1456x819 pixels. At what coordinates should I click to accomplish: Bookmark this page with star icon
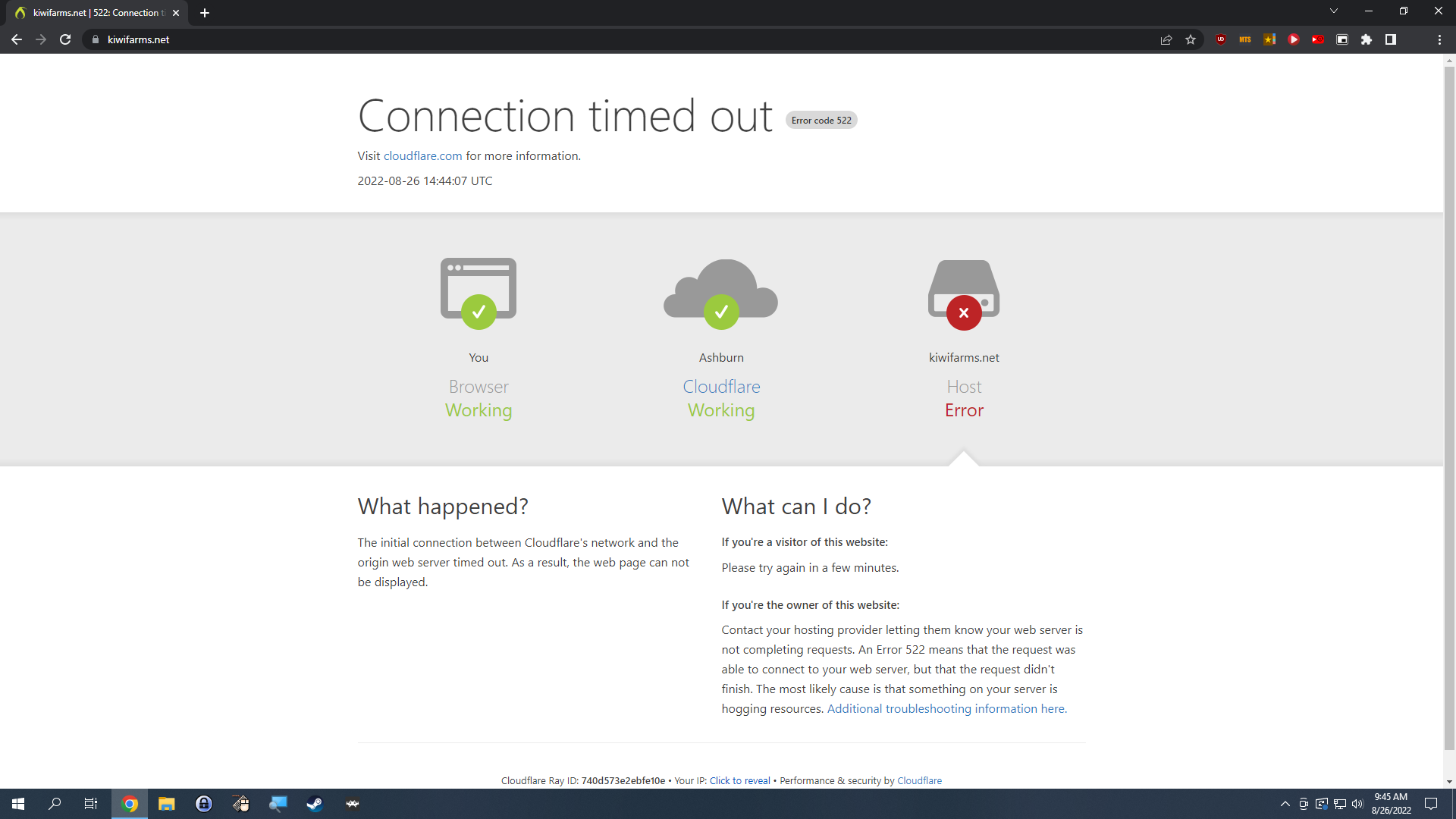tap(1191, 39)
